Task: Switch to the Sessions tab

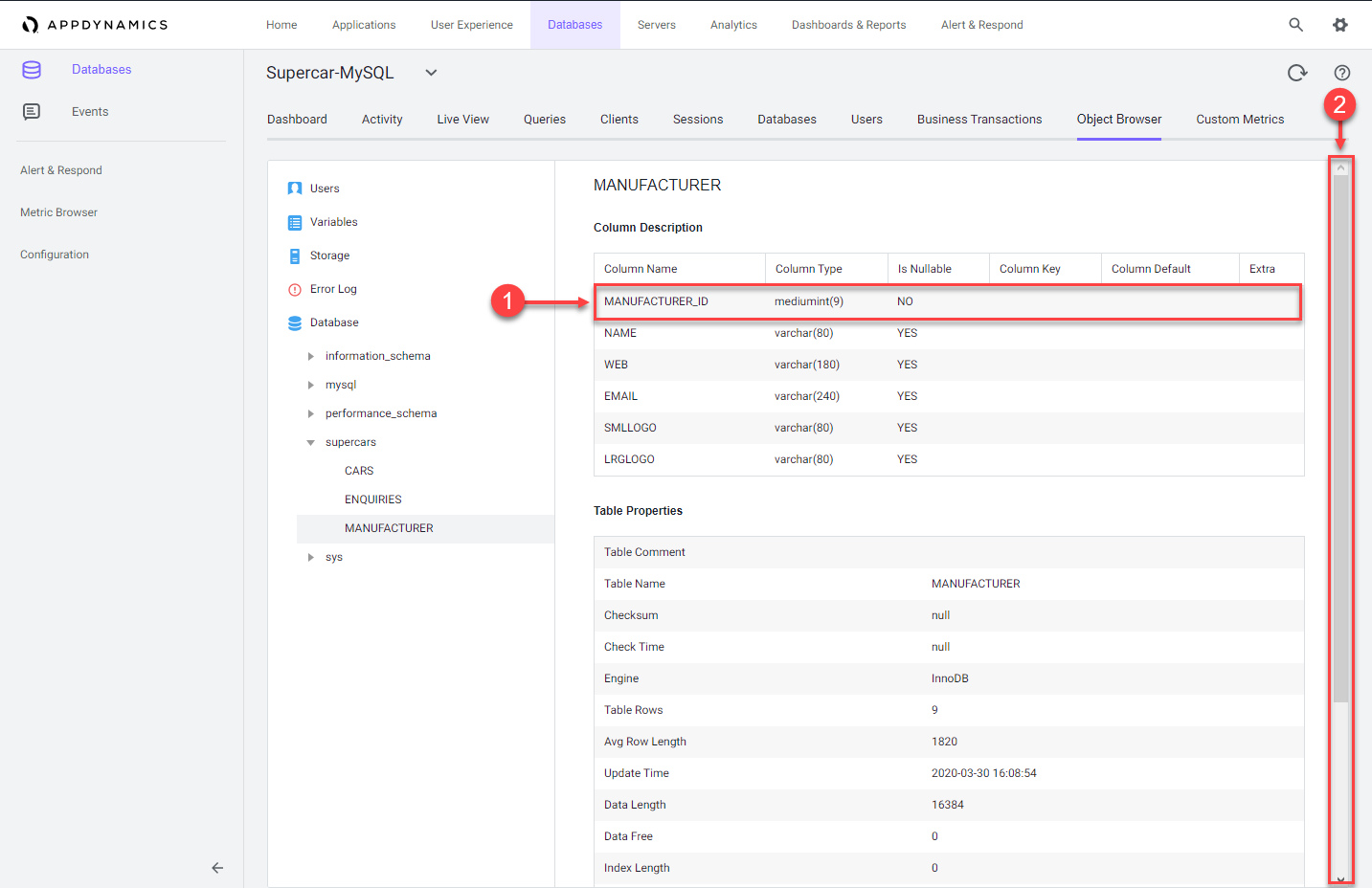Action: (698, 120)
